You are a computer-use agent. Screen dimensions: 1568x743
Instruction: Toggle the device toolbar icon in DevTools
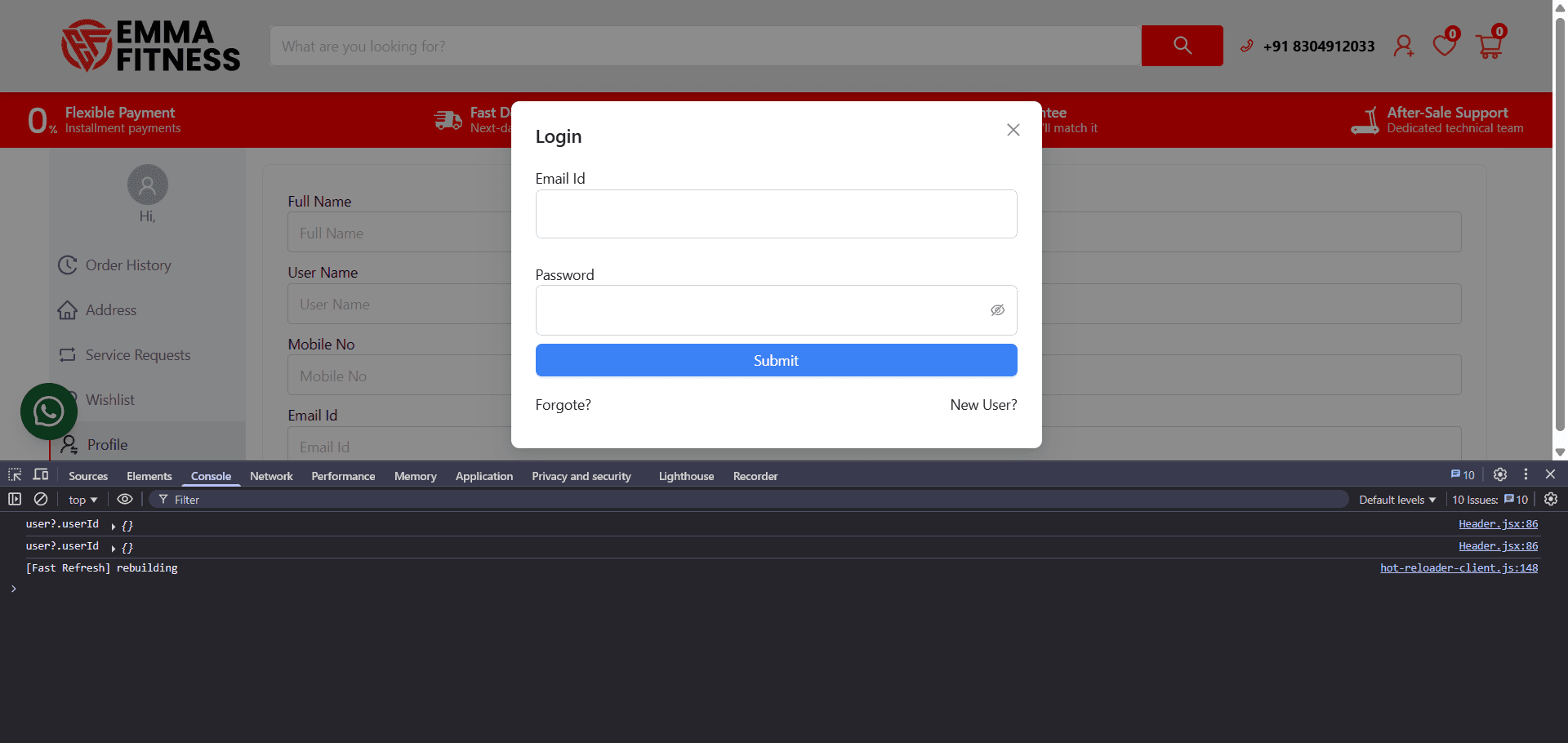pos(41,475)
